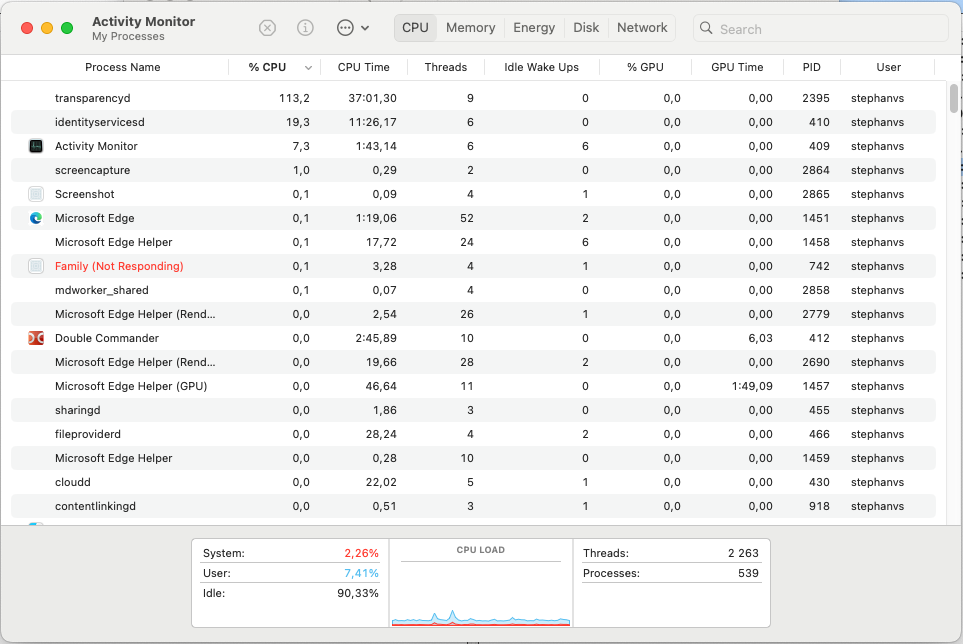This screenshot has height=644, width=963.
Task: Click the Screenshot process icon
Action: tap(36, 194)
